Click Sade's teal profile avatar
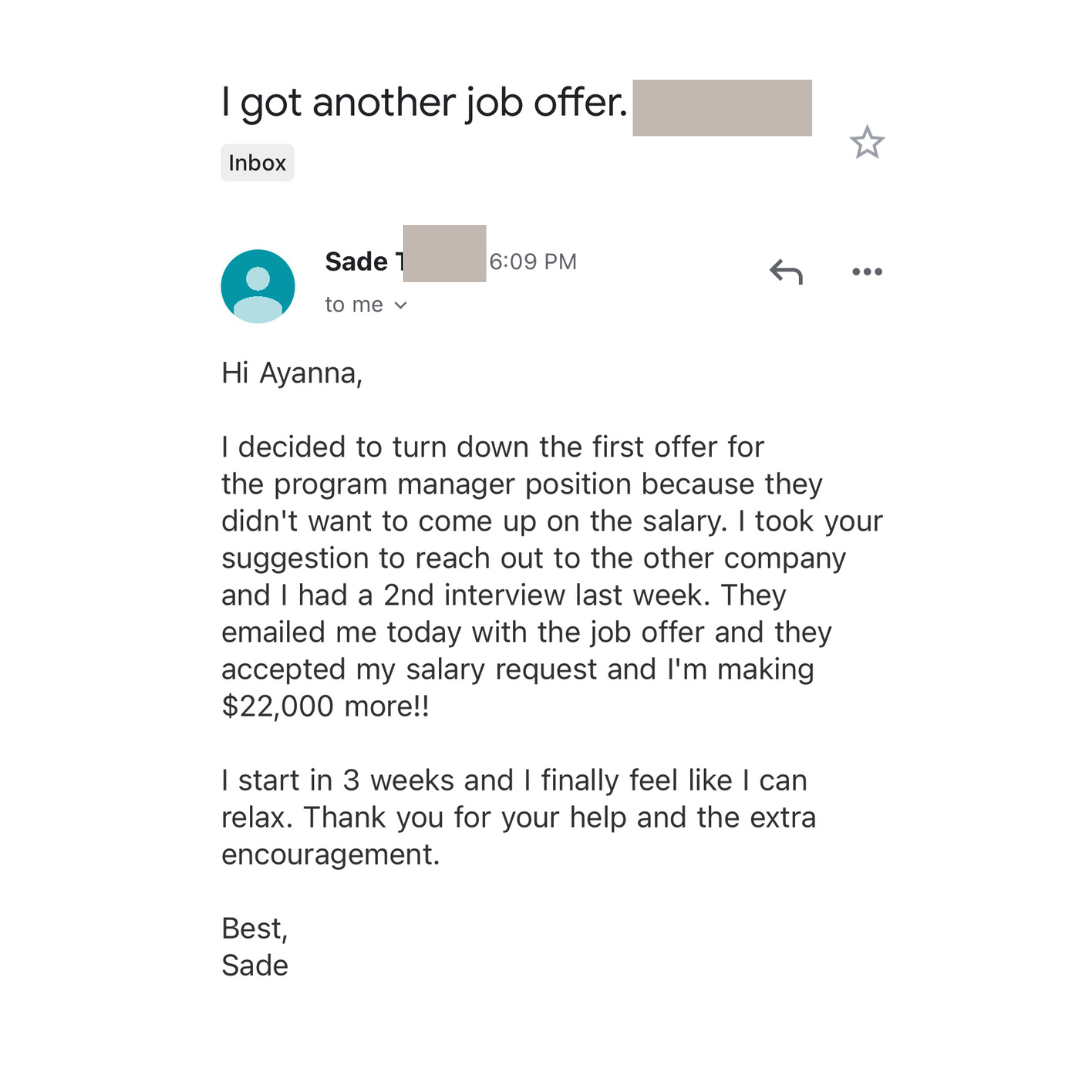The width and height of the screenshot is (1080, 1080). (258, 286)
